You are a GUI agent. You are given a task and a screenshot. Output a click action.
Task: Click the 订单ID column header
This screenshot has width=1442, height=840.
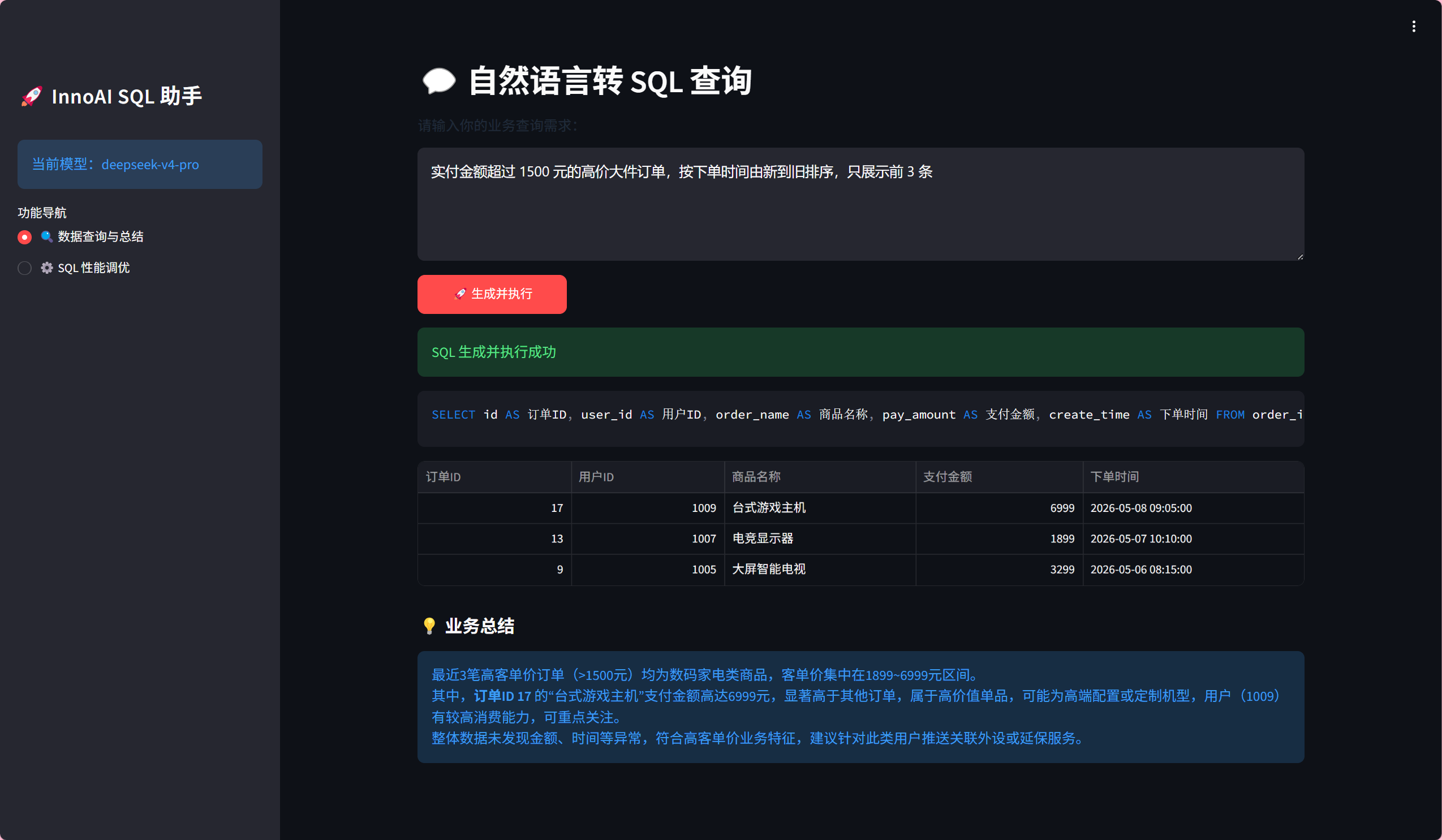494,477
